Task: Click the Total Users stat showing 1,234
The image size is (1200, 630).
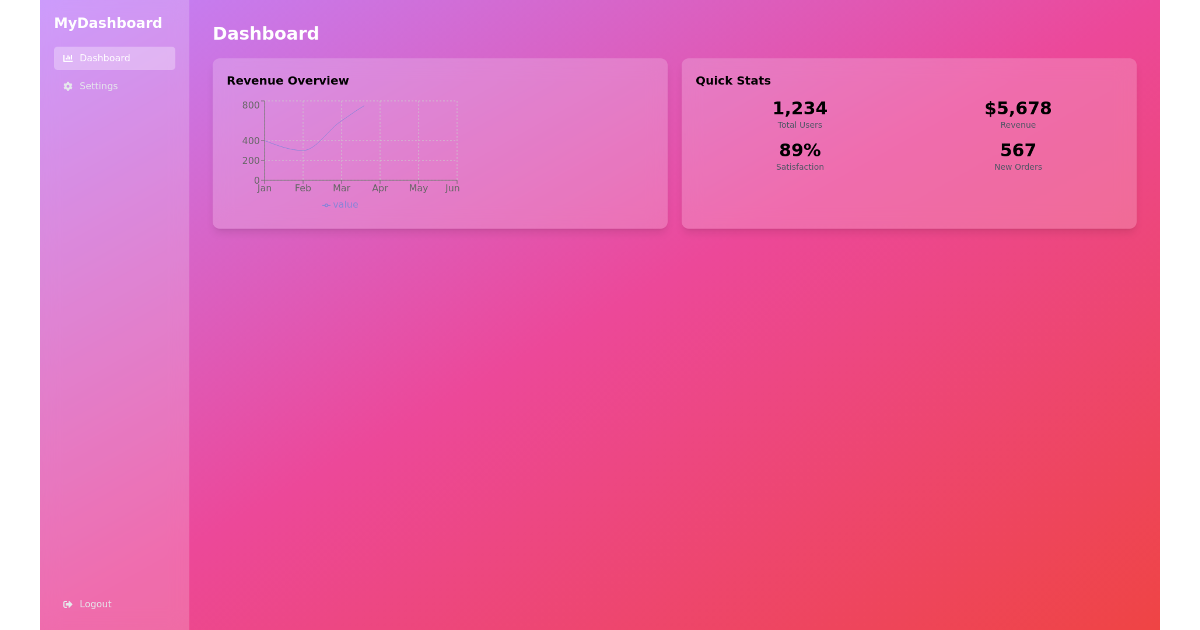Action: pos(799,108)
